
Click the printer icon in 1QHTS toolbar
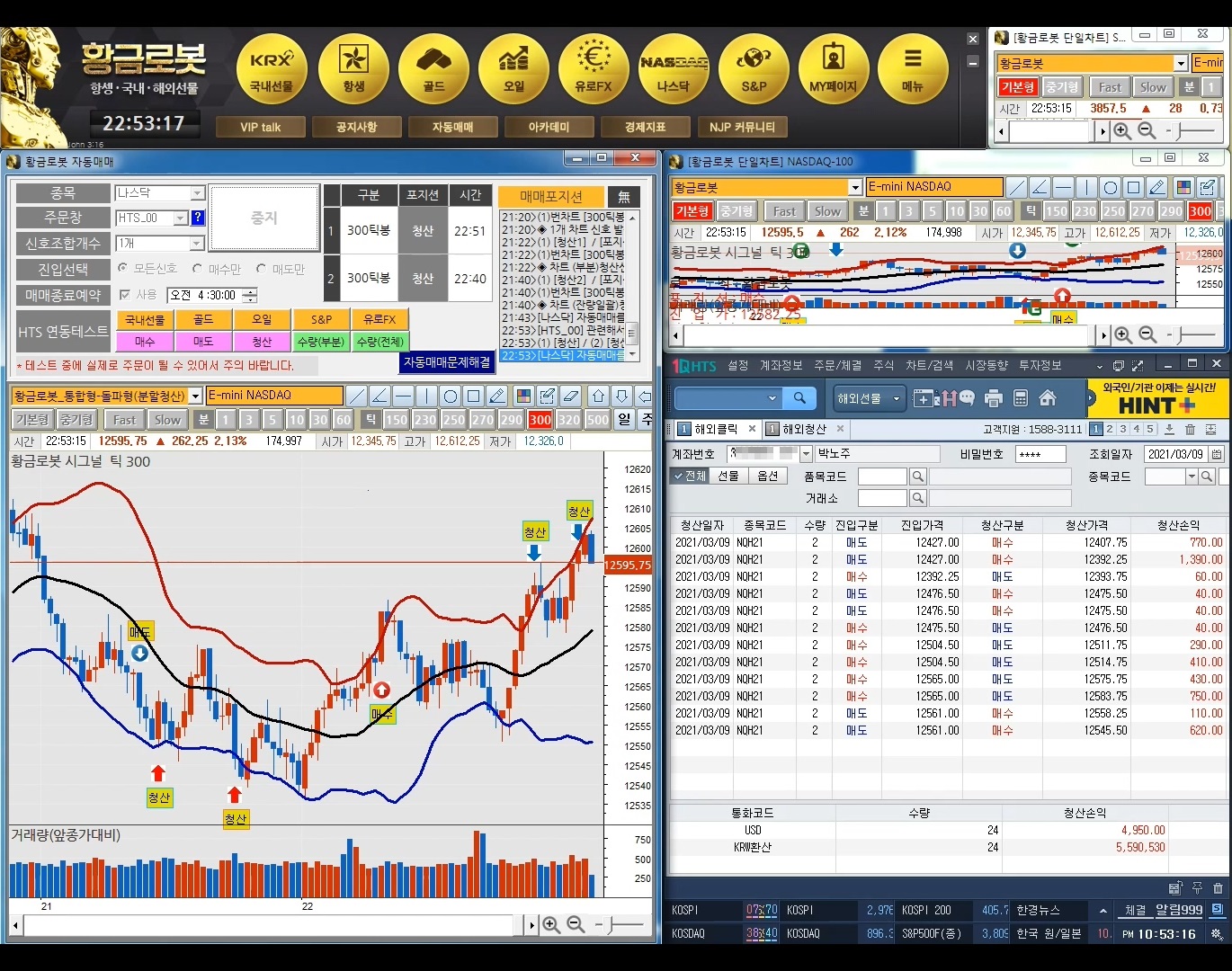pyautogui.click(x=993, y=398)
